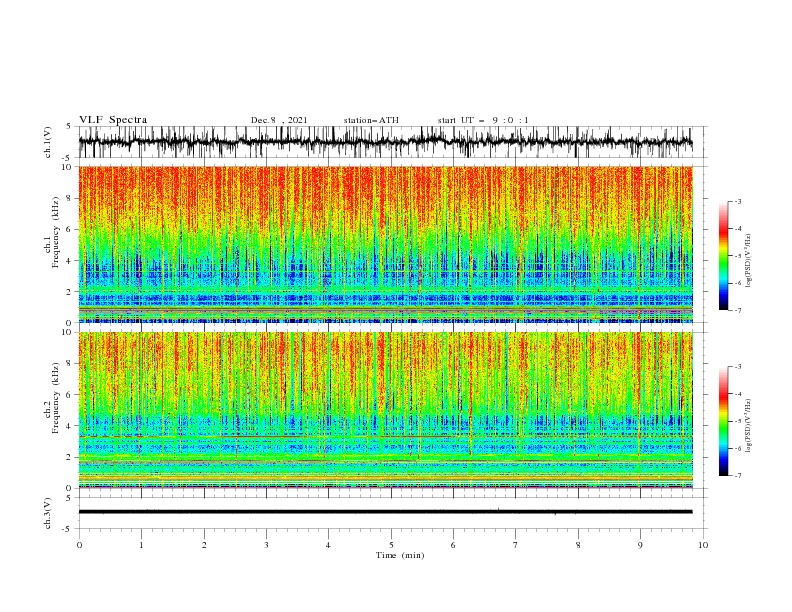792x612 pixels.
Task: Click the time axis tick label '3'
Action: pyautogui.click(x=266, y=545)
